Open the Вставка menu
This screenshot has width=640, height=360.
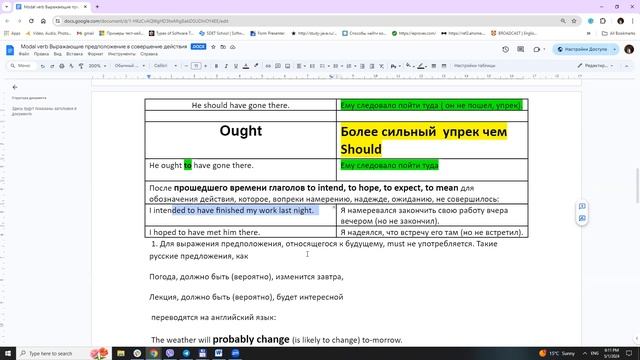point(74,54)
